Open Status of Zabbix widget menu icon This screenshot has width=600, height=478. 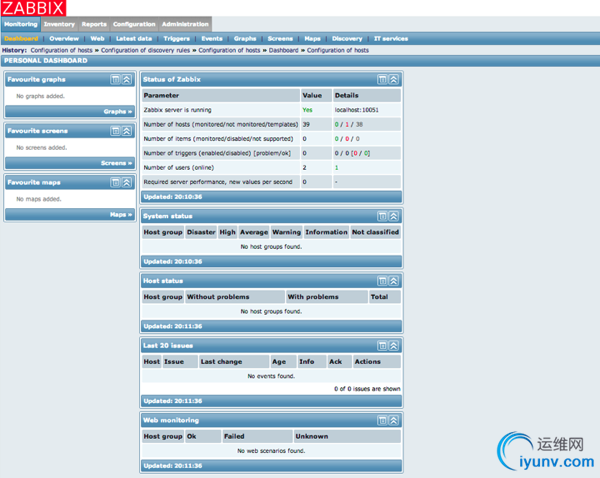coord(382,79)
